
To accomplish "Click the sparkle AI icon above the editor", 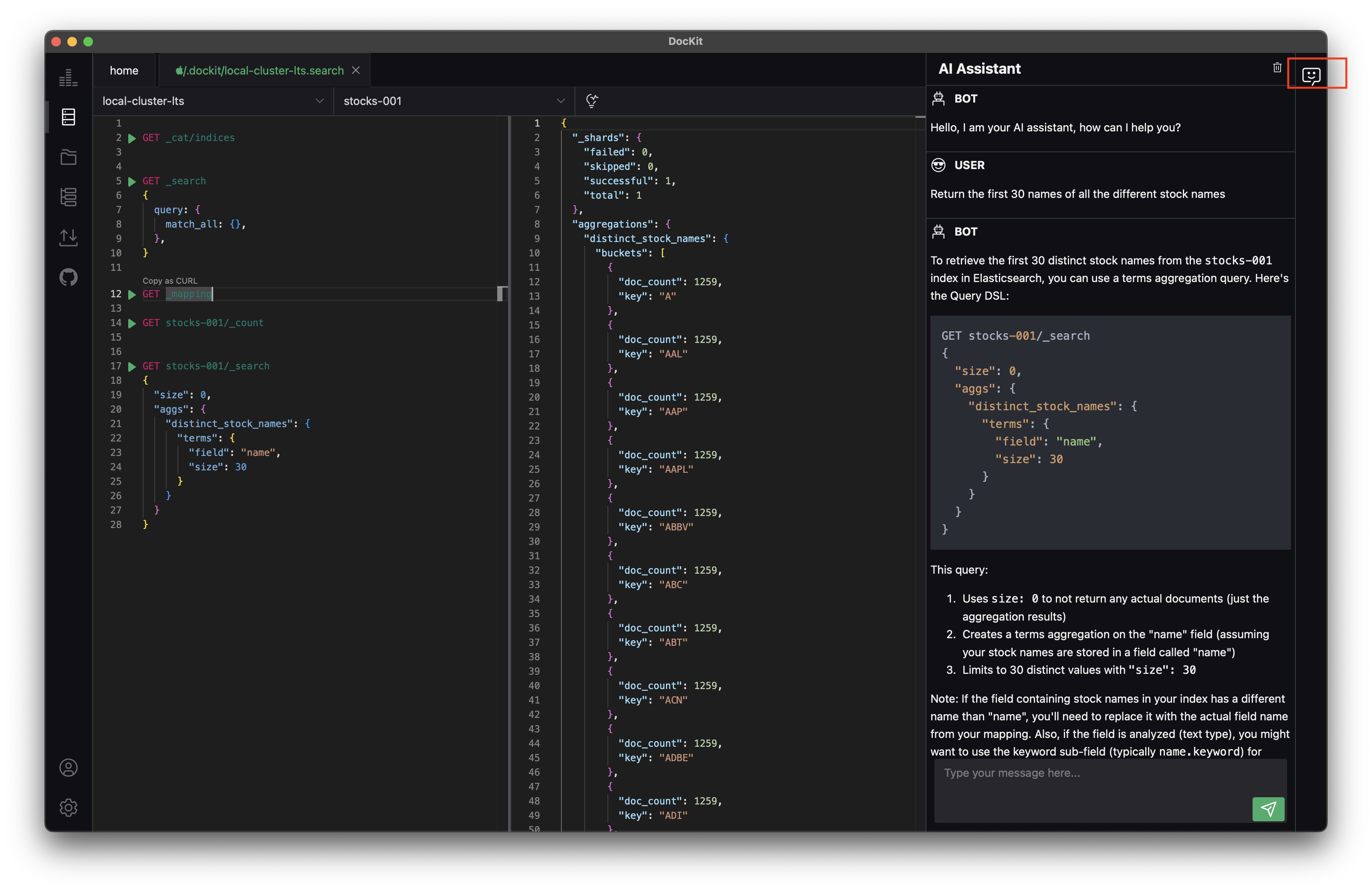I will pyautogui.click(x=593, y=101).
